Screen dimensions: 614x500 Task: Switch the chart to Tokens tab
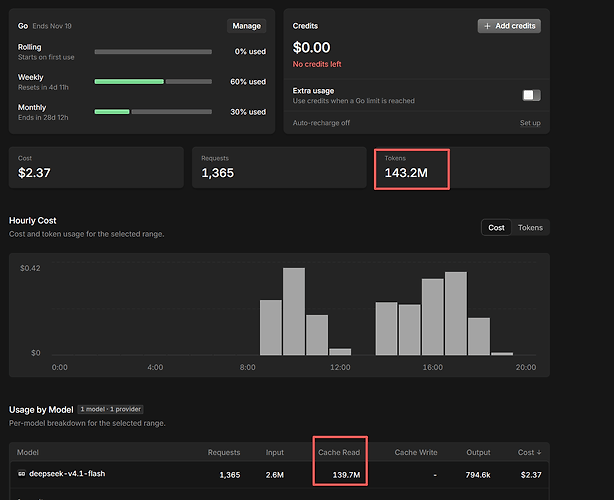click(530, 227)
